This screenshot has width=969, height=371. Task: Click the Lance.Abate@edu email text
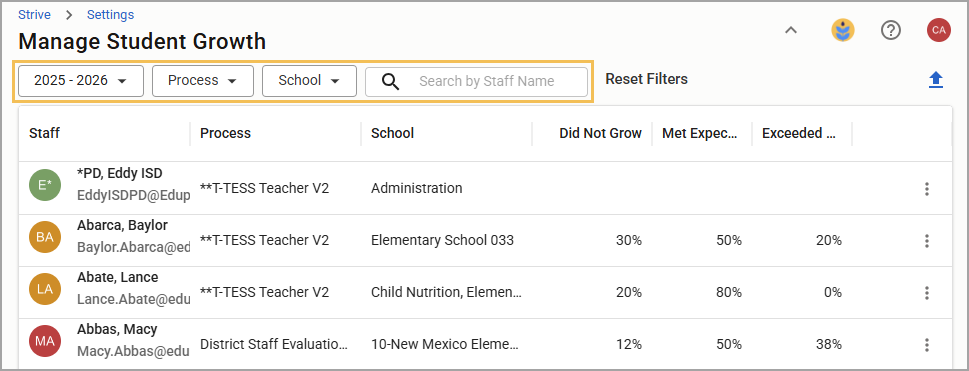[133, 299]
